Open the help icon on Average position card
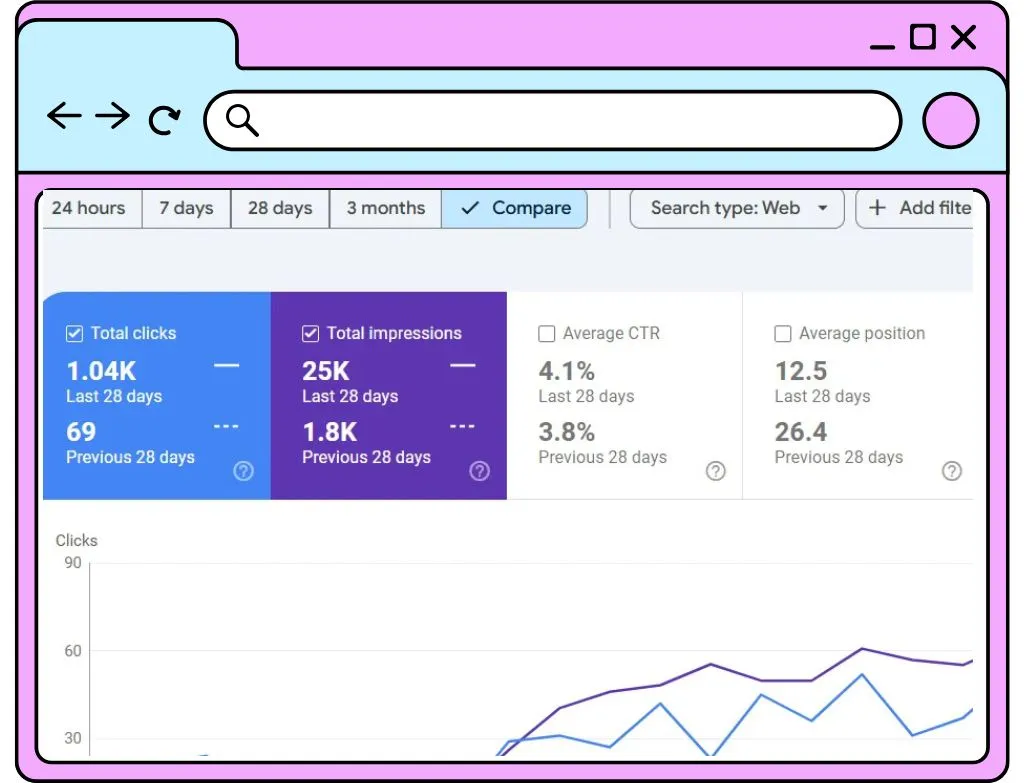The height and width of the screenshot is (783, 1024). point(952,471)
